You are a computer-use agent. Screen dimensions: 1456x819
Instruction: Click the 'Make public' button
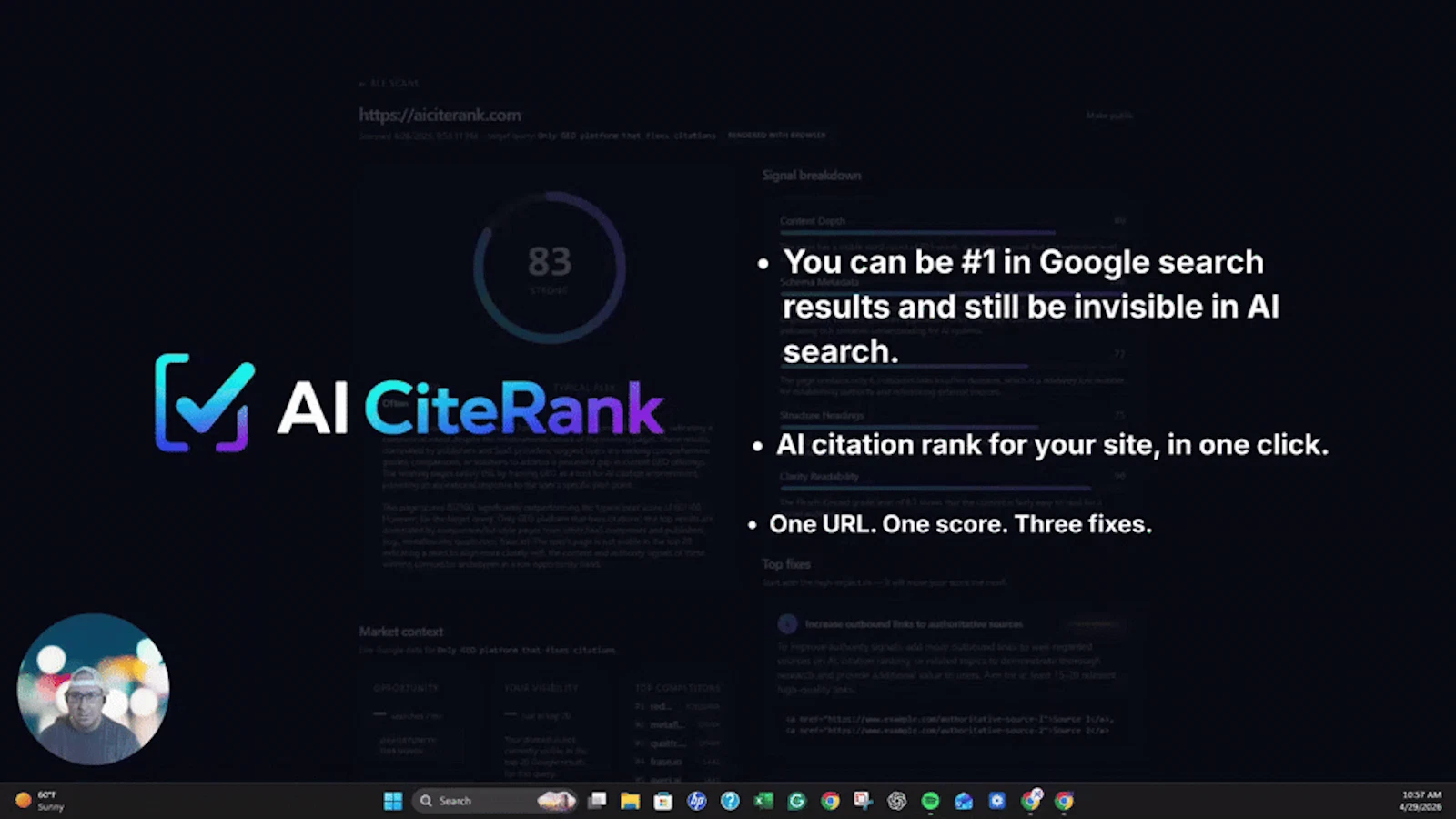(1109, 116)
